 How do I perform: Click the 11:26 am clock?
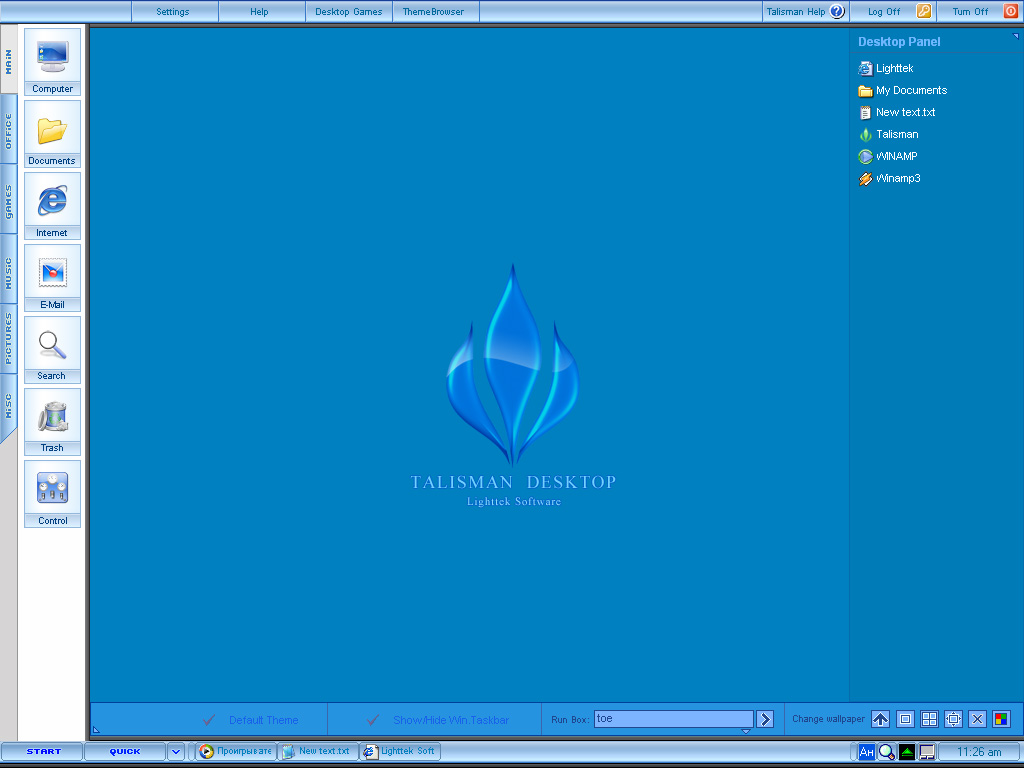coord(979,752)
